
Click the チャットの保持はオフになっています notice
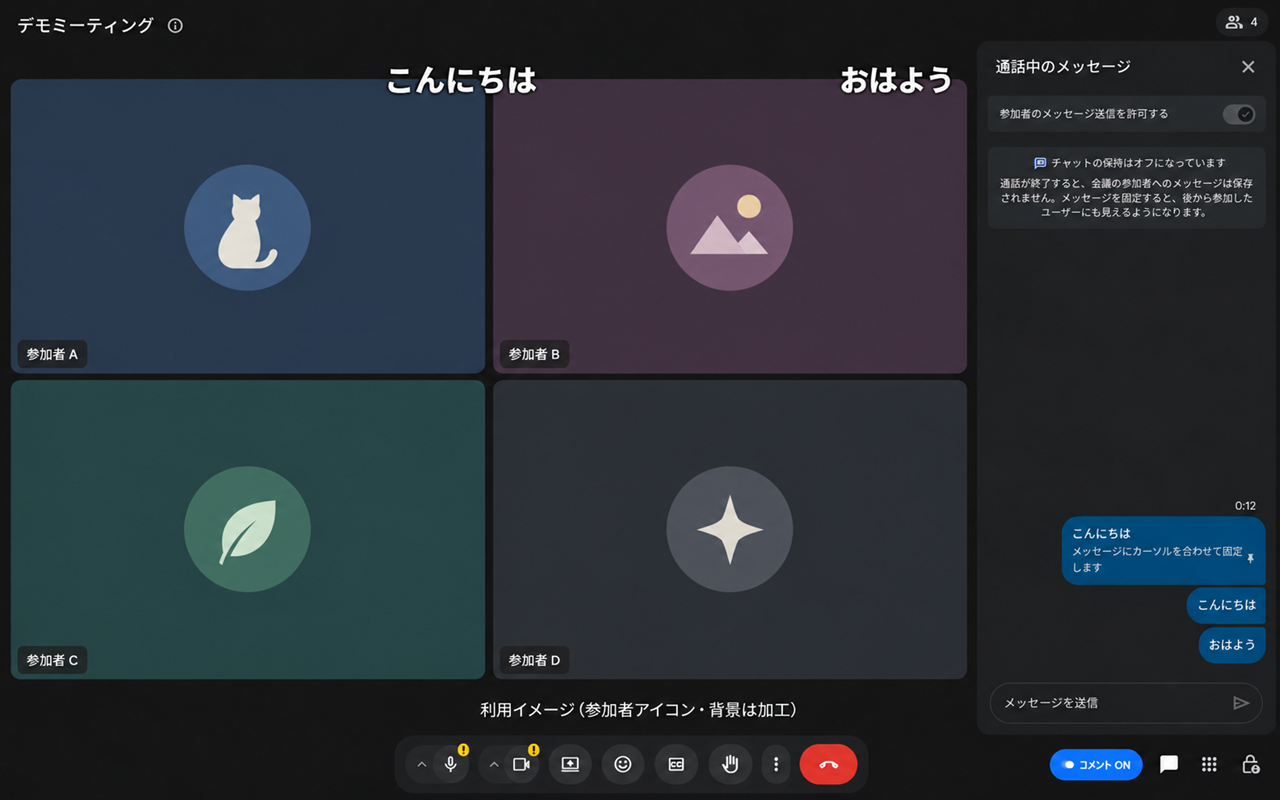[x=1126, y=188]
